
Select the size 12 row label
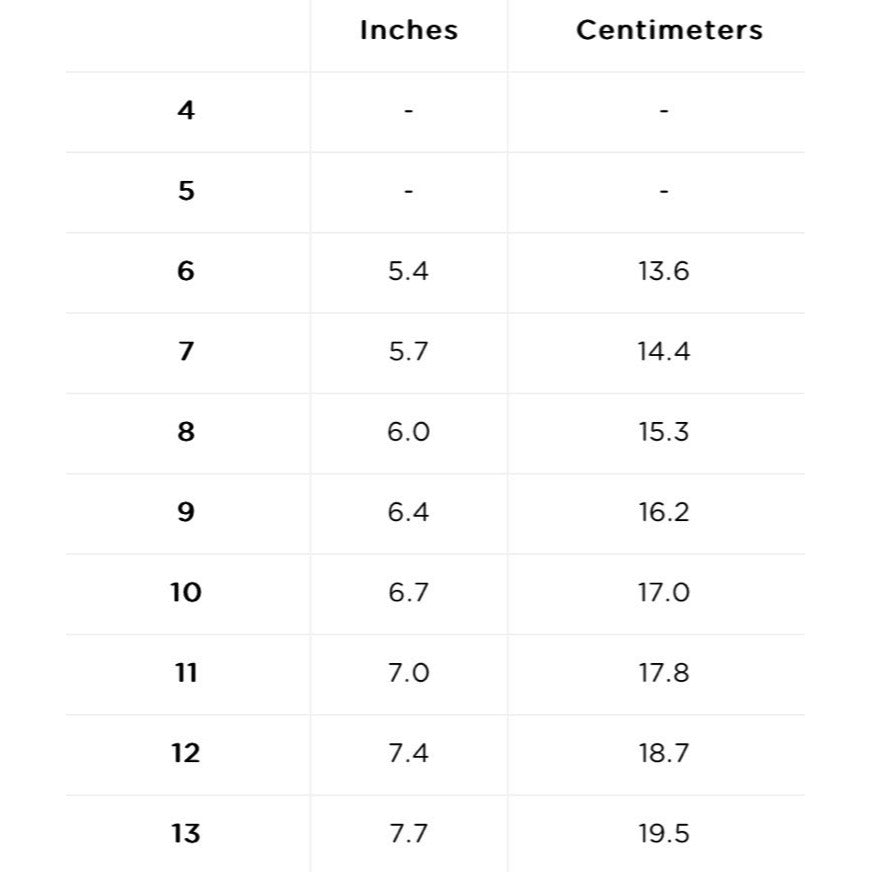tap(186, 753)
